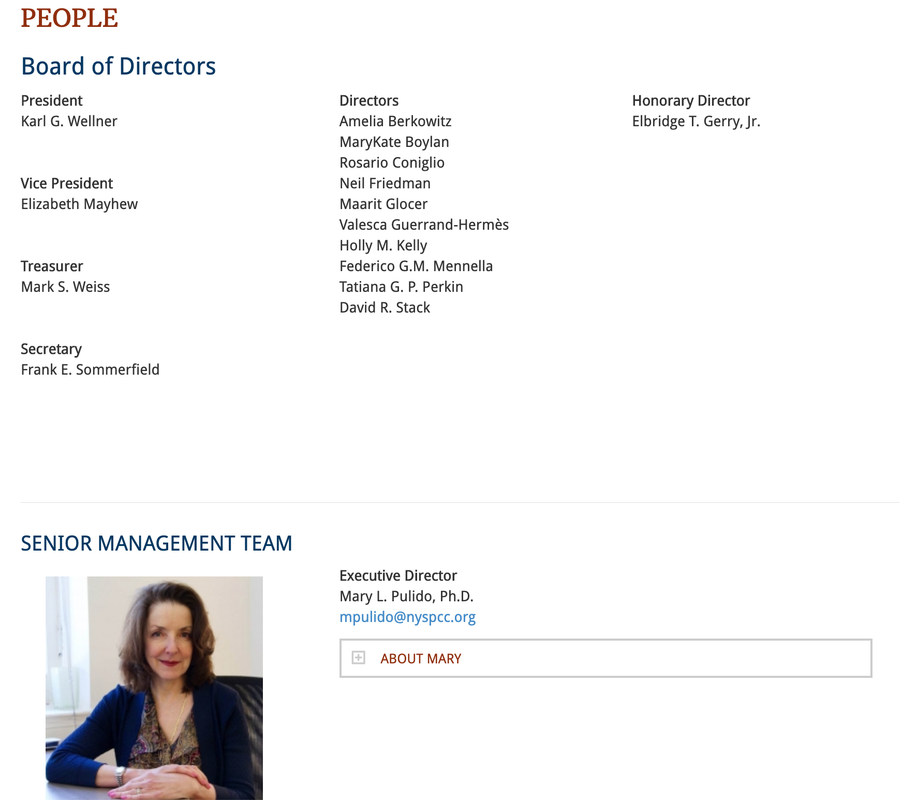Click the SENIOR MANAGEMENT TEAM heading
The image size is (916, 800).
157,543
